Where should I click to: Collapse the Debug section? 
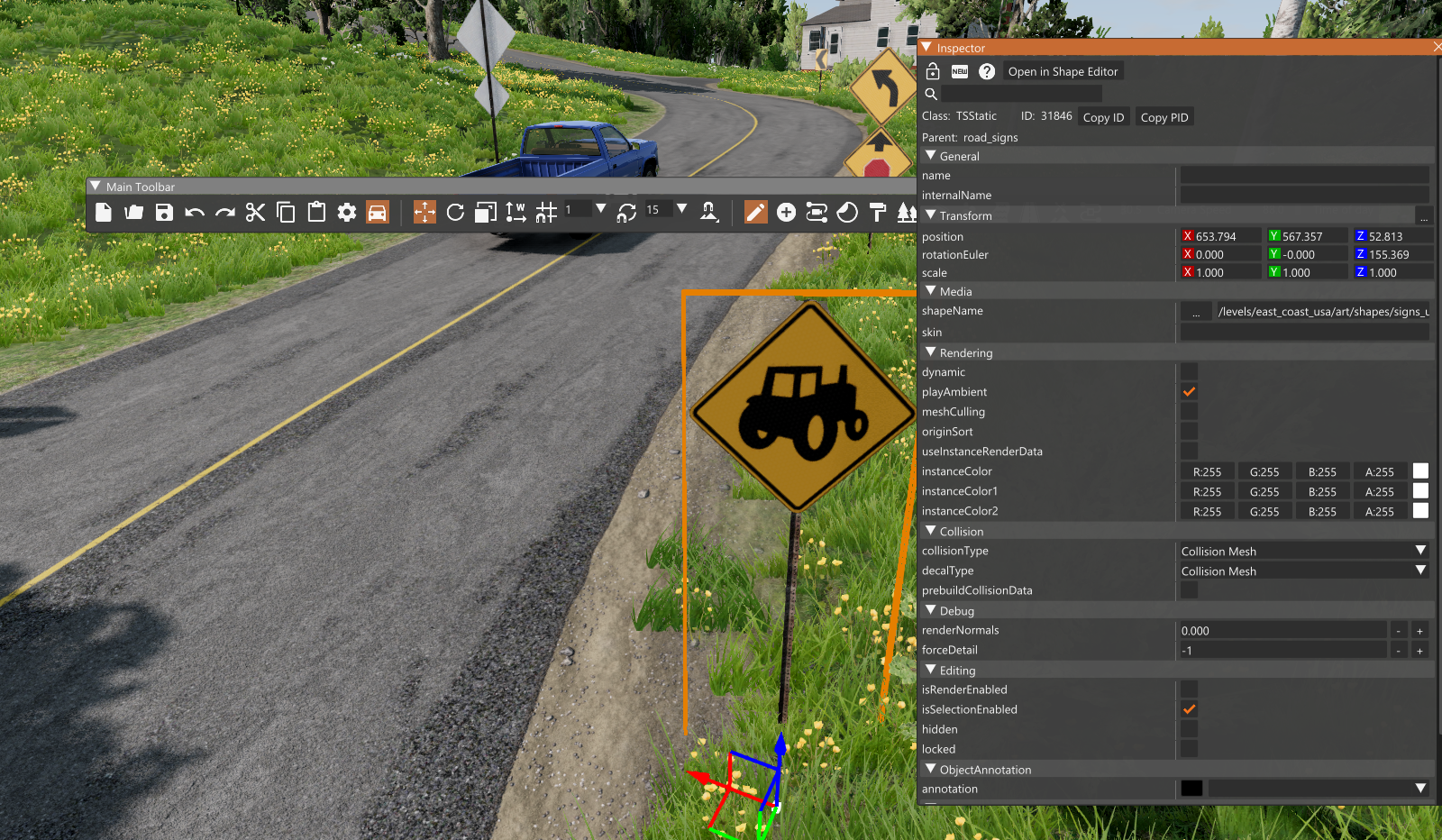[931, 610]
